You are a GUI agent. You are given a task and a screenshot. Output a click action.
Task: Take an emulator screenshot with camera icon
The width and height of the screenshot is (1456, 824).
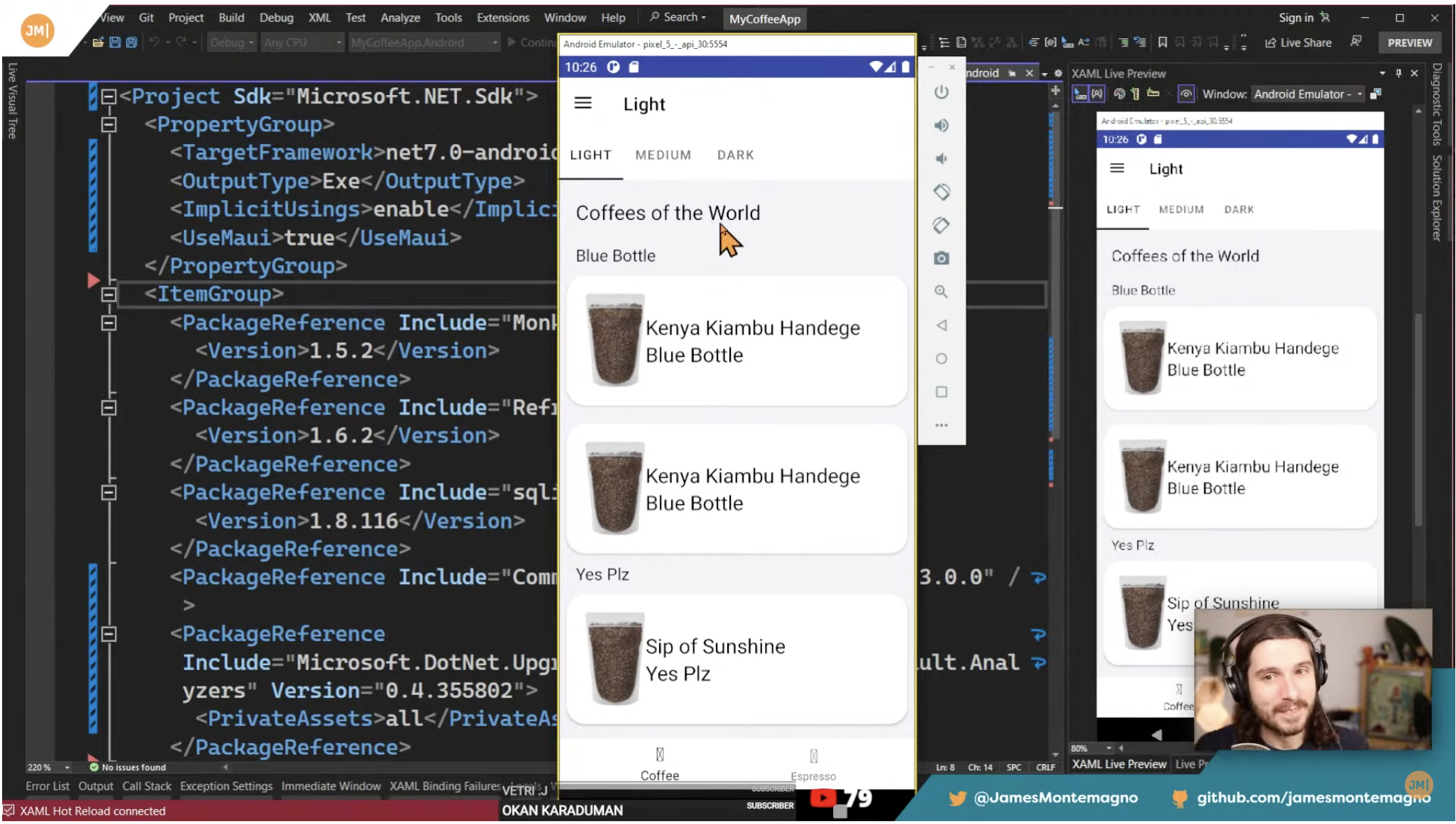(x=941, y=258)
